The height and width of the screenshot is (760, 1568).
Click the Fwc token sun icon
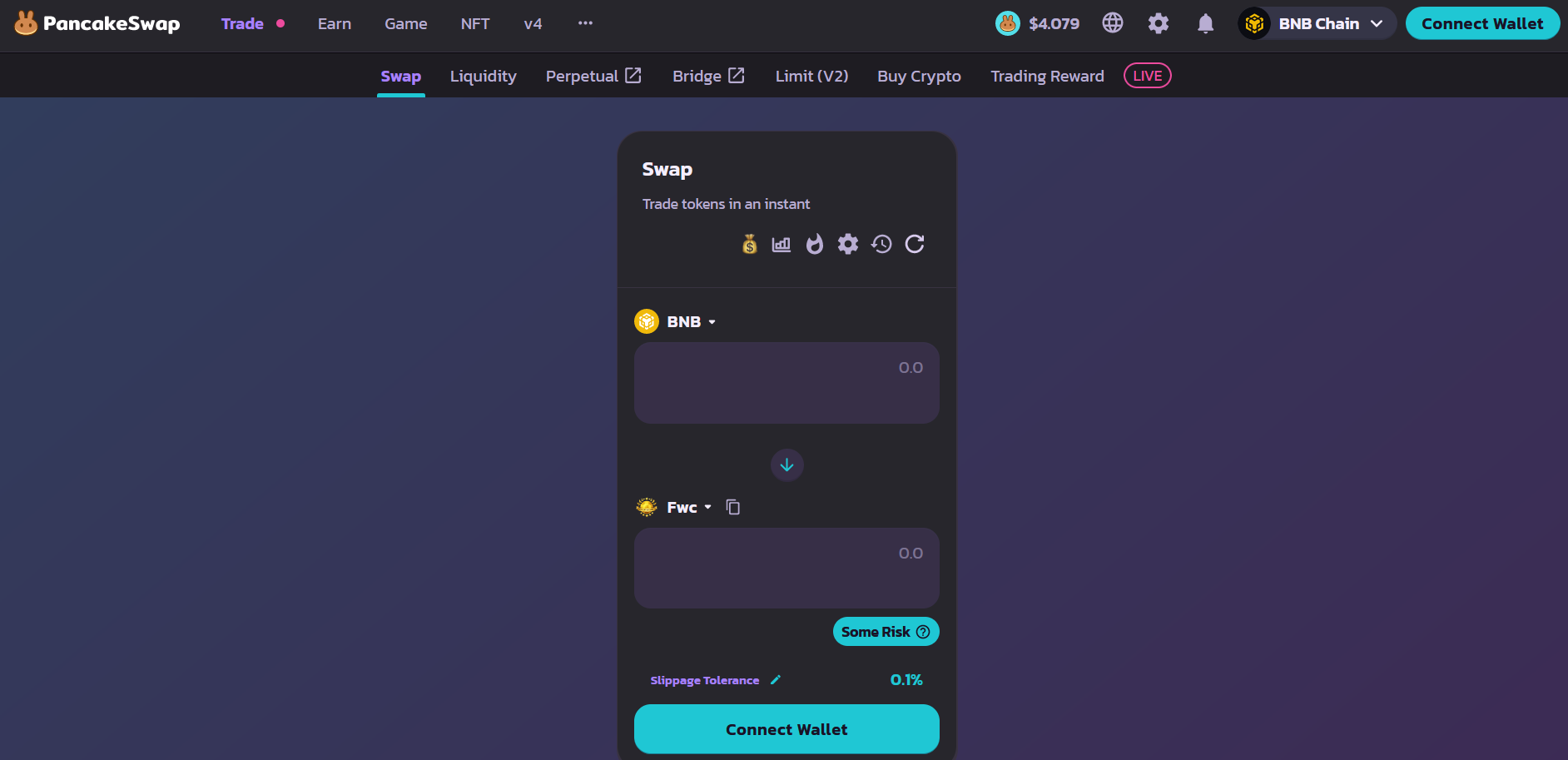point(647,507)
